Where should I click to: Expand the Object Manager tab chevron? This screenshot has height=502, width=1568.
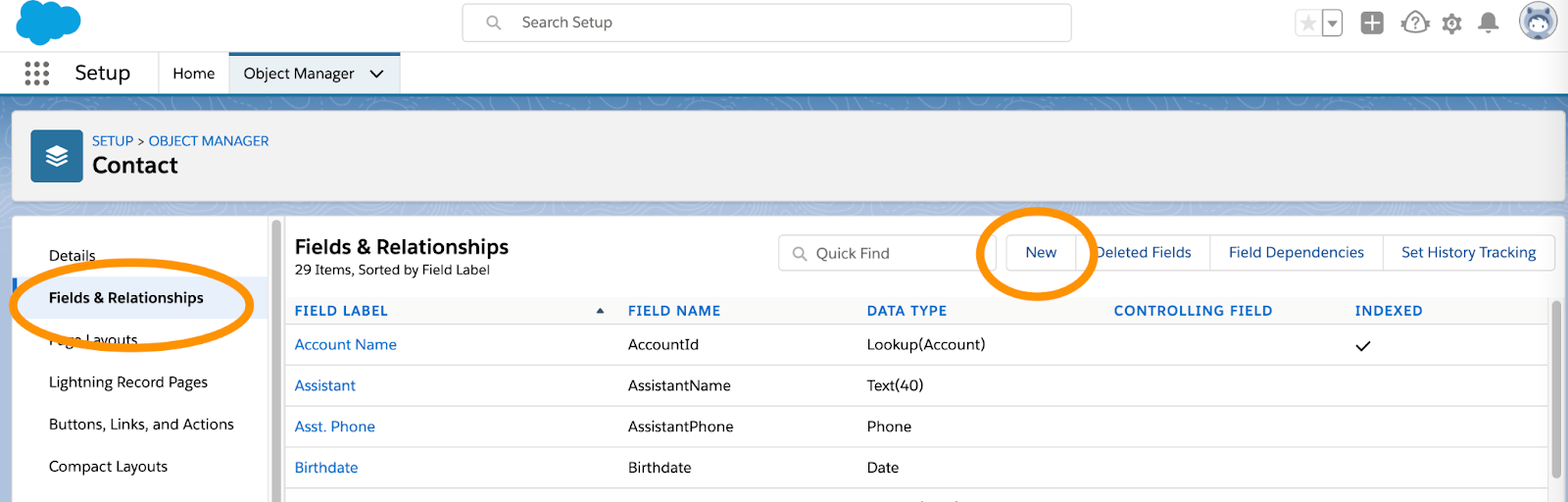376,74
